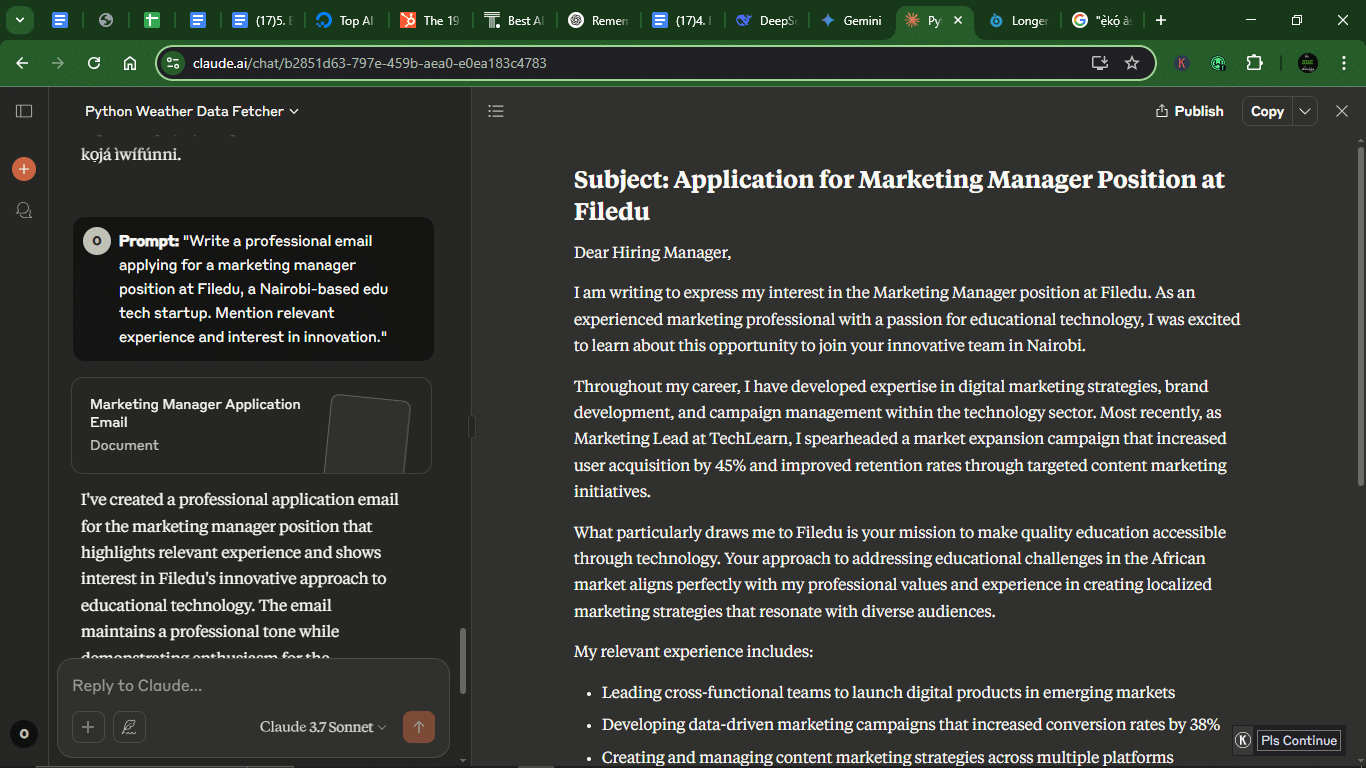Click the Dear Hiring Manager line
The image size is (1366, 768).
(x=653, y=253)
